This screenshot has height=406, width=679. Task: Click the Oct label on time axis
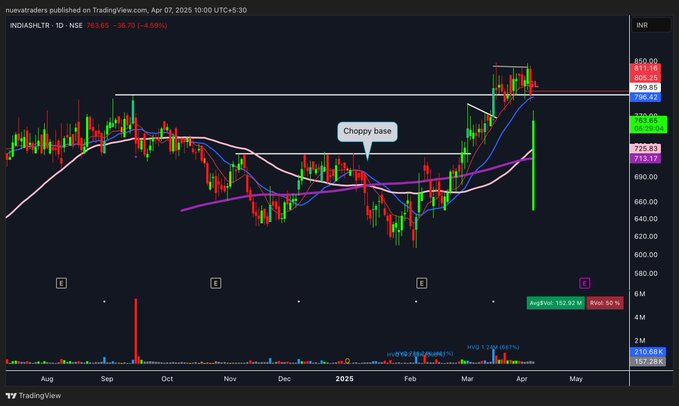[167, 379]
